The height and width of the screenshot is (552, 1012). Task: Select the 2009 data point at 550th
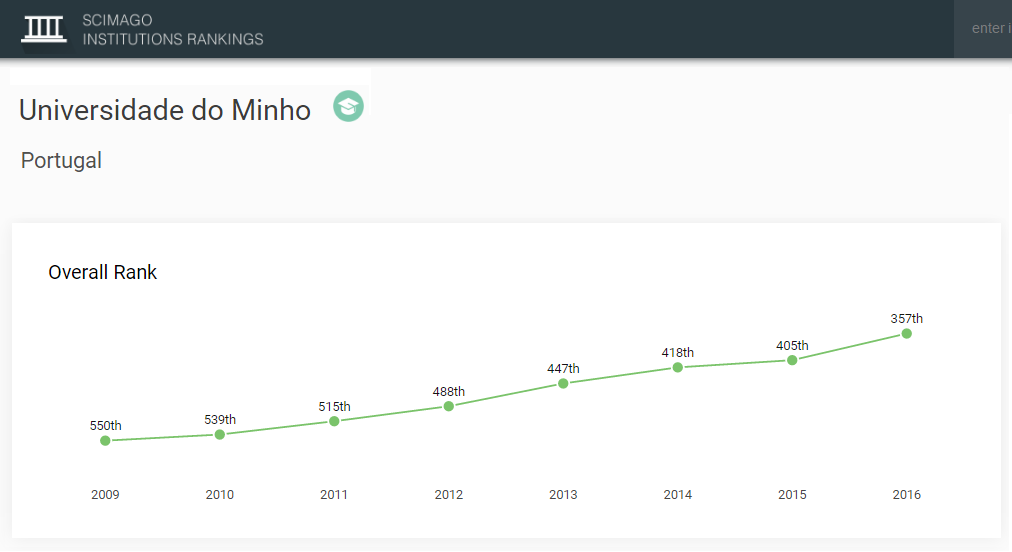click(105, 441)
